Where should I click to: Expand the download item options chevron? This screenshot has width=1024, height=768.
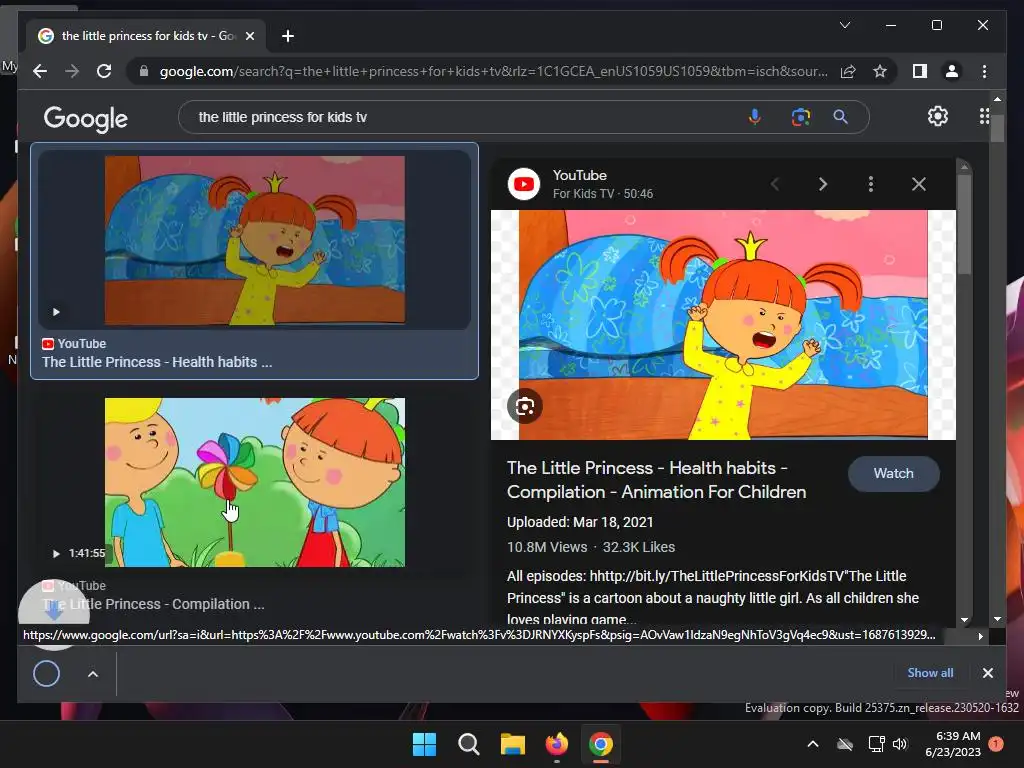93,673
